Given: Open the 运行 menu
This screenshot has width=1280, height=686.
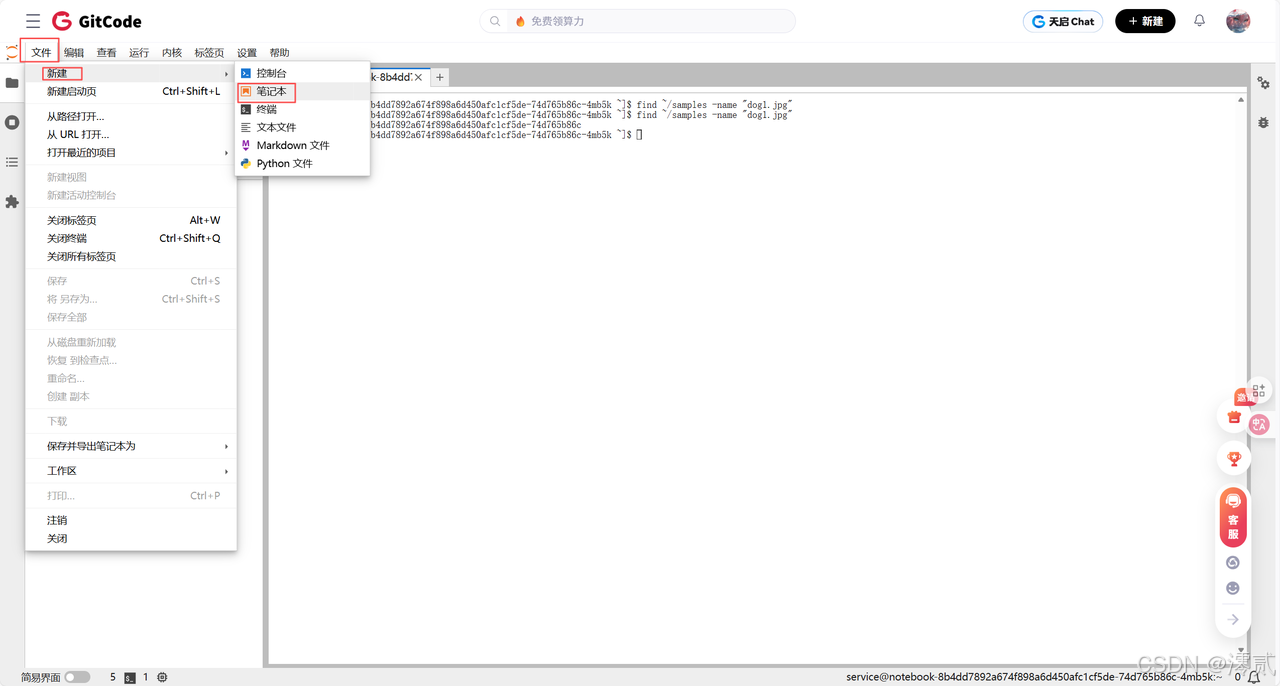Looking at the screenshot, I should pyautogui.click(x=139, y=53).
